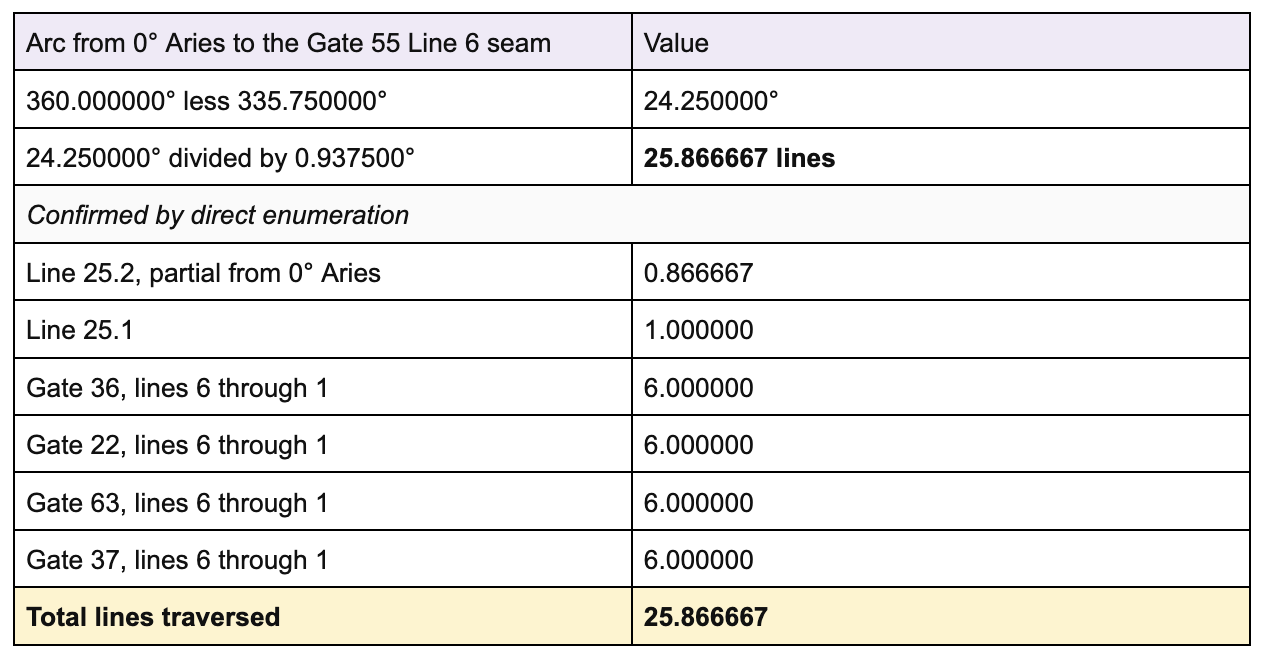Screen dimensions: 1266x664
Task: Click the 0.866667 value cell
Action: coord(941,272)
